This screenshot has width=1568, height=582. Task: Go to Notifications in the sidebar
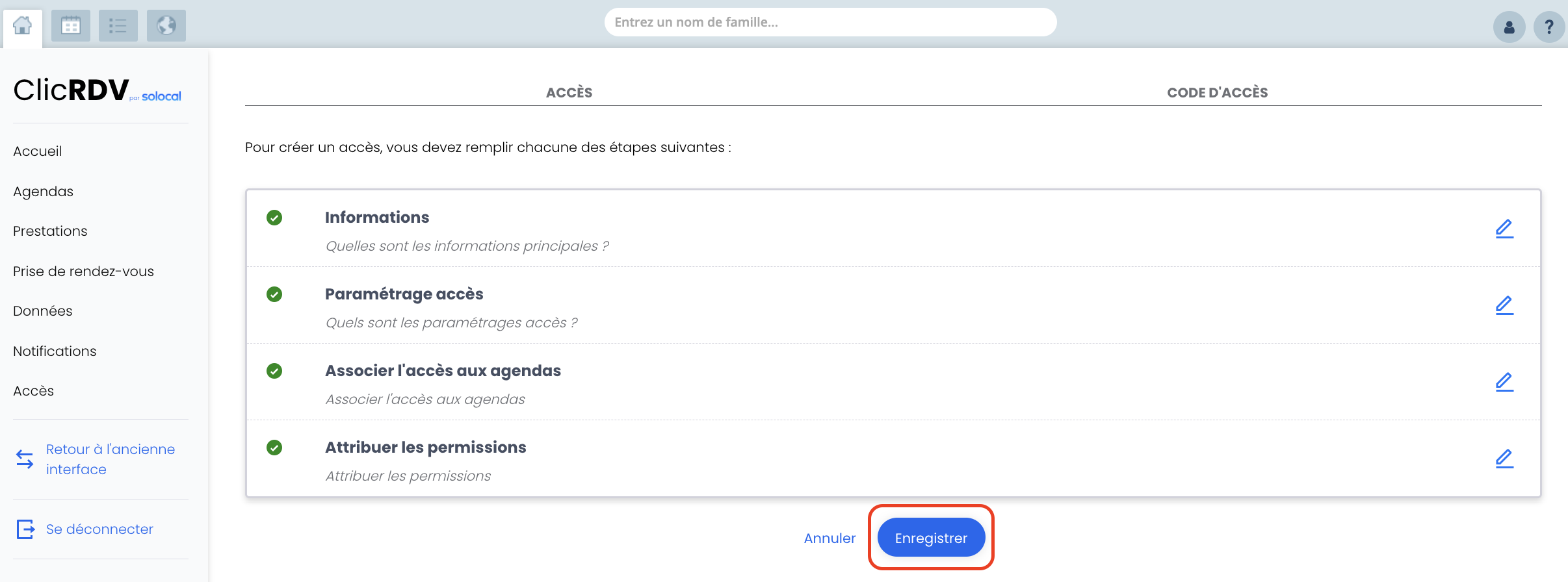coord(55,351)
